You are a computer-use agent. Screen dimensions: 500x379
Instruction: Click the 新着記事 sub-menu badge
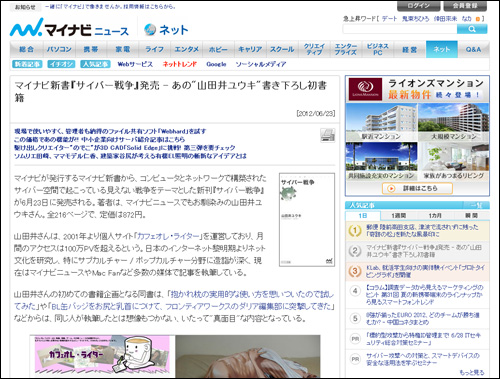[x=27, y=64]
